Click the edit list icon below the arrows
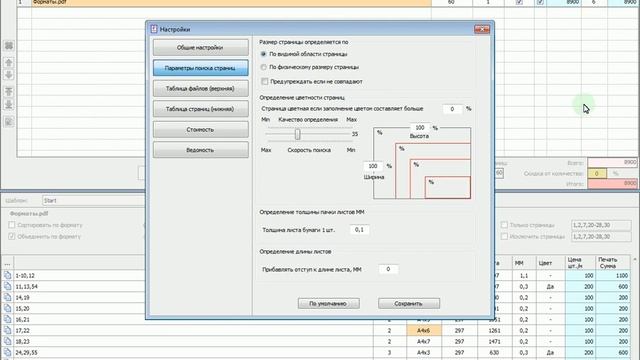640x360 pixels. [9, 121]
